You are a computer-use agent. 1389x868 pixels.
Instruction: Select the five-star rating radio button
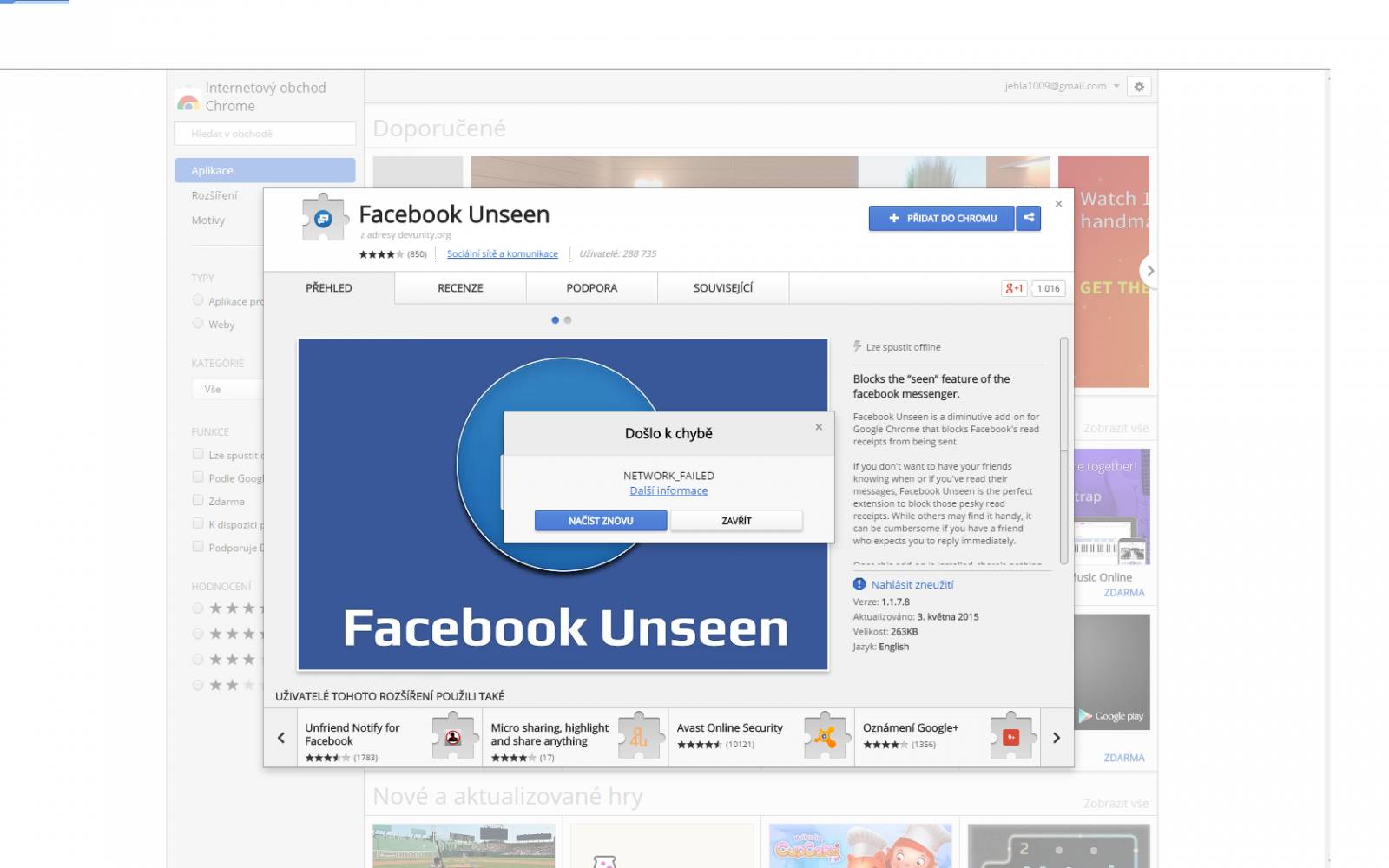tap(198, 608)
